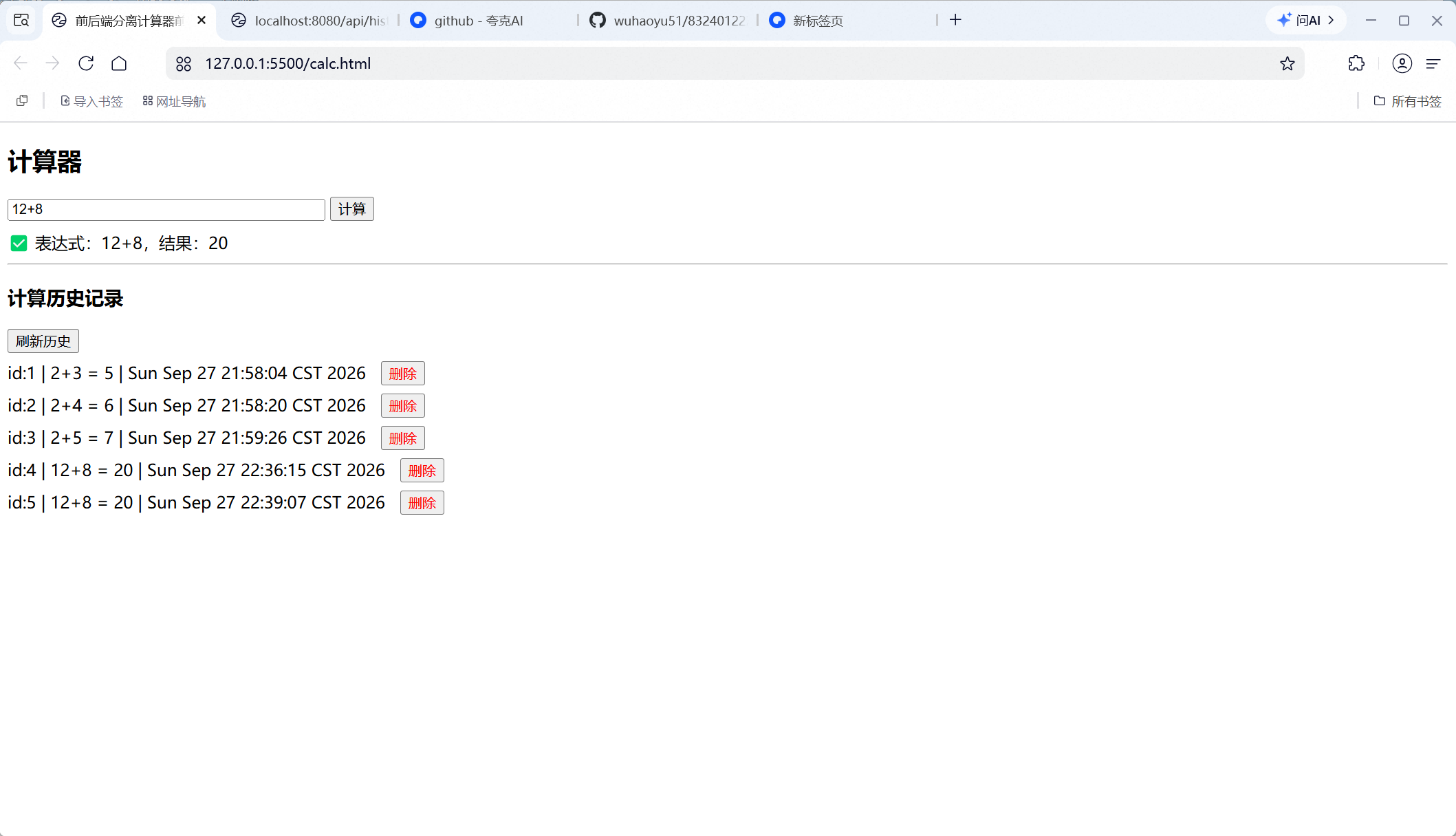This screenshot has width=1456, height=836.
Task: Maximize the browser window
Action: [x=1404, y=21]
